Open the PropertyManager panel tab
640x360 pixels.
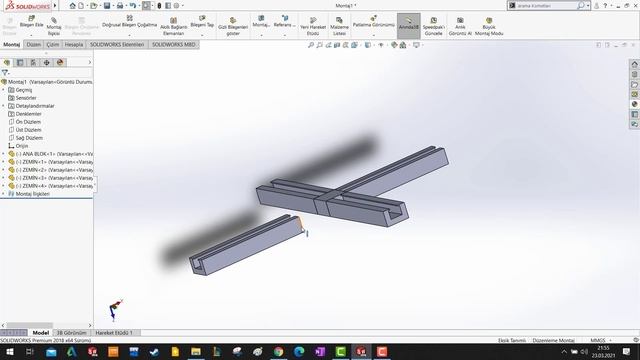coord(20,62)
